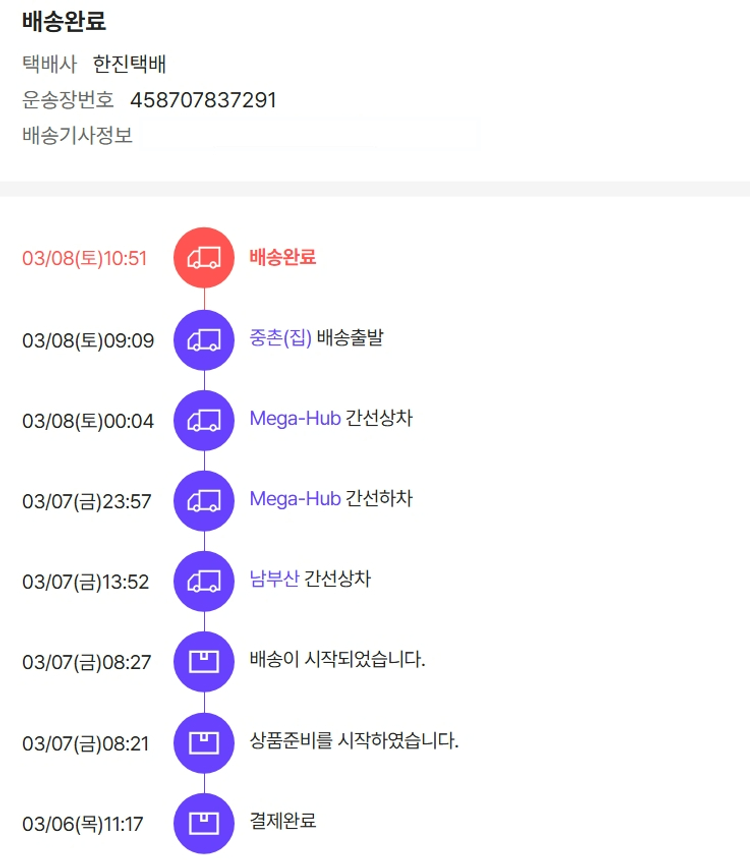This screenshot has height=860, width=750.
Task: Click the 03/08(토)10:51 timestamp
Action: (x=85, y=259)
